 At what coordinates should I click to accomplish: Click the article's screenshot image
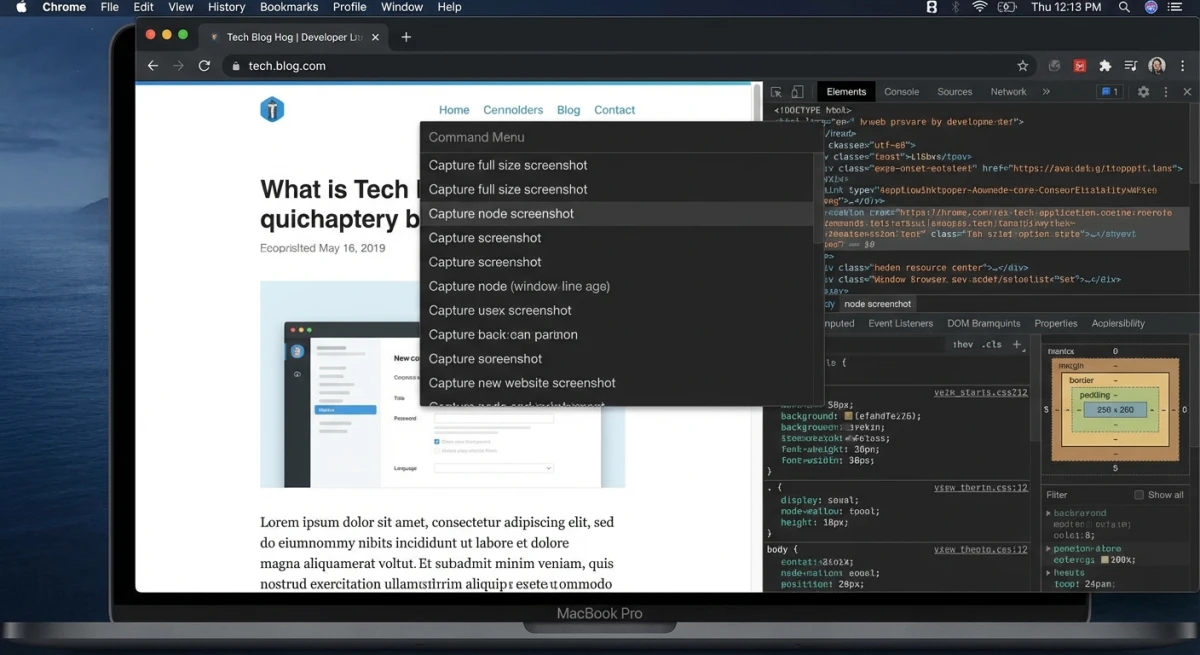point(442,384)
